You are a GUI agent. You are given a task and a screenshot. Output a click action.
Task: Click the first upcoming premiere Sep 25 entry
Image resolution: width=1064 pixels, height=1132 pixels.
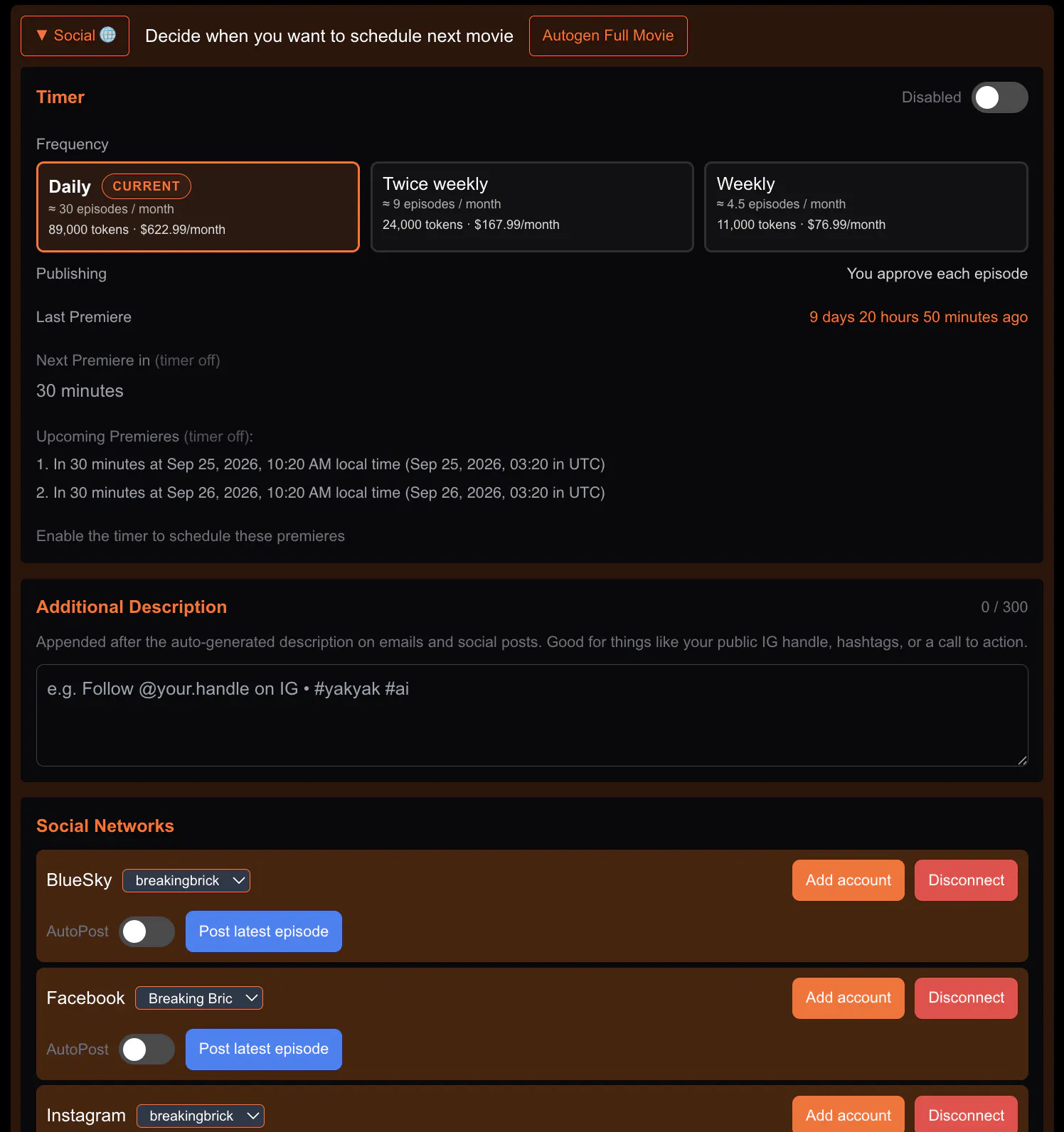tap(321, 464)
